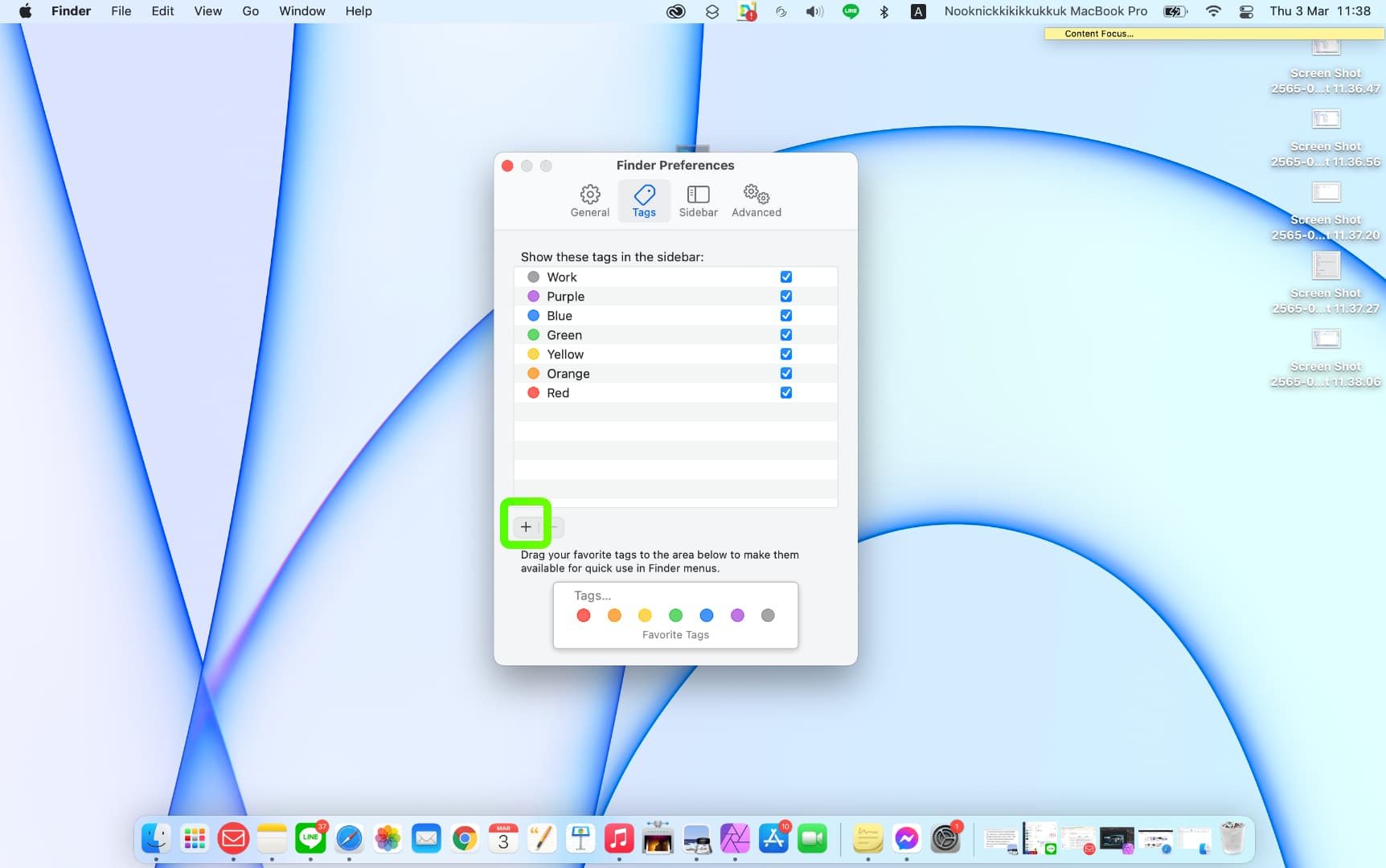Open the Apple menu
This screenshot has height=868, width=1386.
tap(25, 11)
